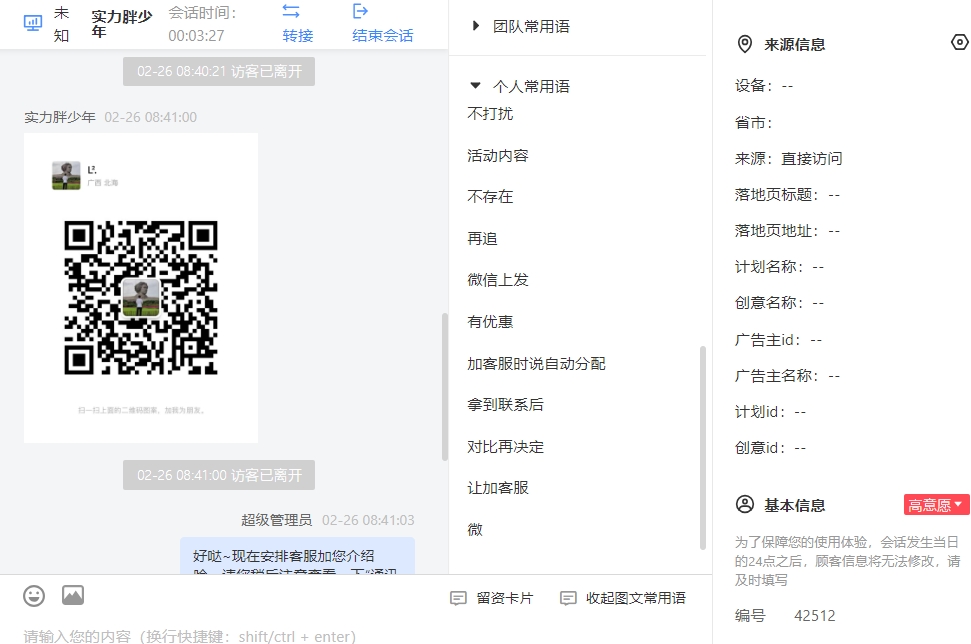
Task: Click the customer number 42512
Action: [815, 616]
